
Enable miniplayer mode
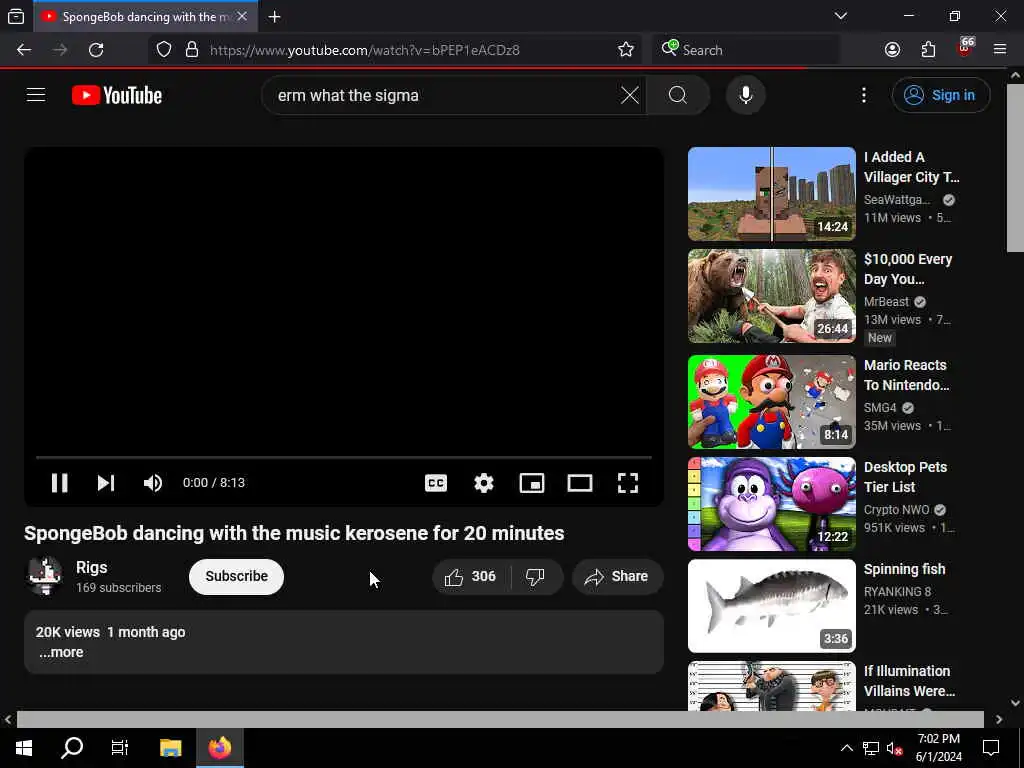click(x=532, y=483)
